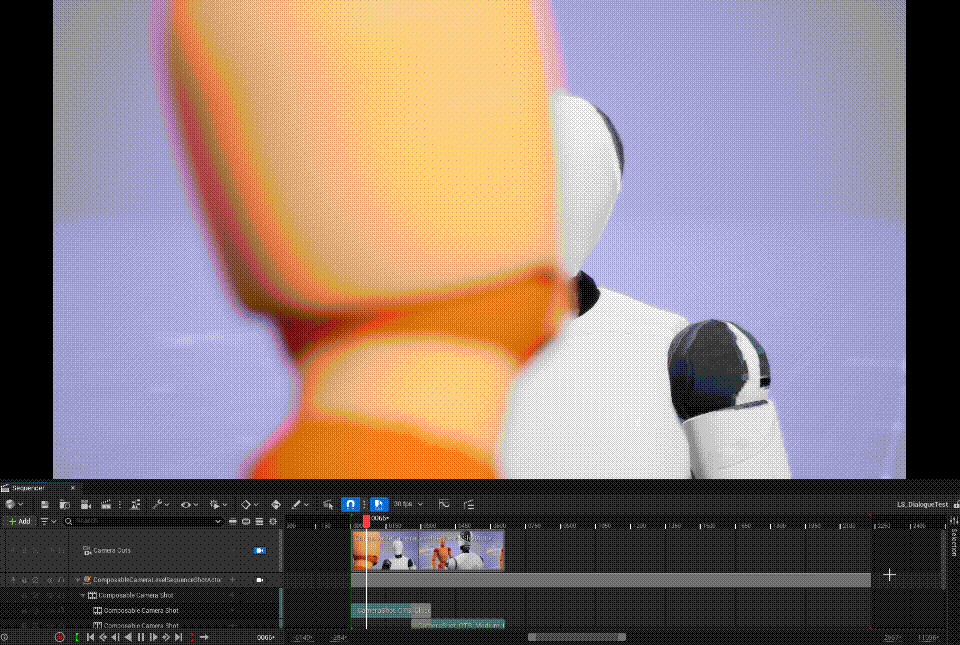This screenshot has height=645, width=960.
Task: Click the track Search field
Action: pos(143,521)
